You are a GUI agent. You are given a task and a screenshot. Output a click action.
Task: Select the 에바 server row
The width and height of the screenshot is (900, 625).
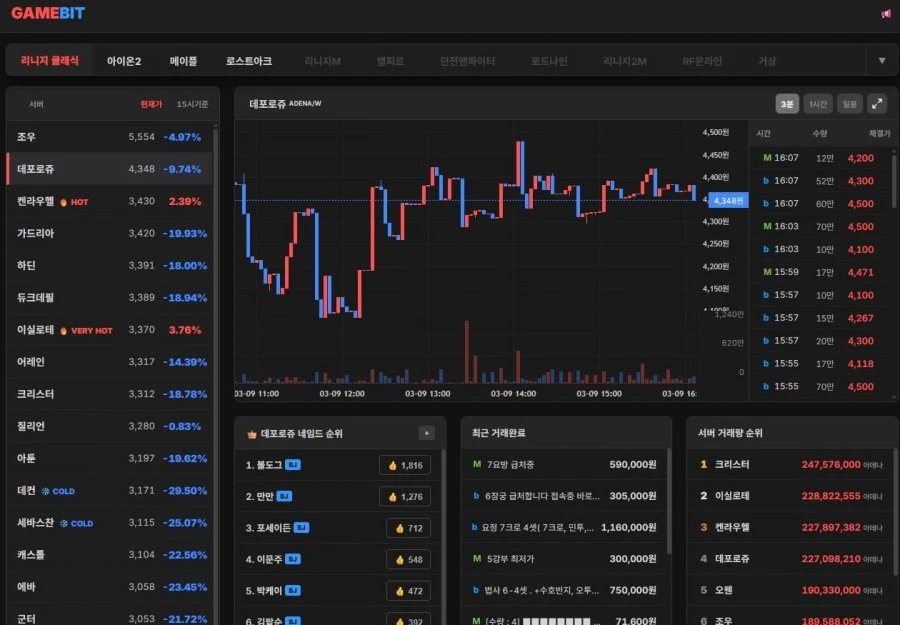point(109,587)
